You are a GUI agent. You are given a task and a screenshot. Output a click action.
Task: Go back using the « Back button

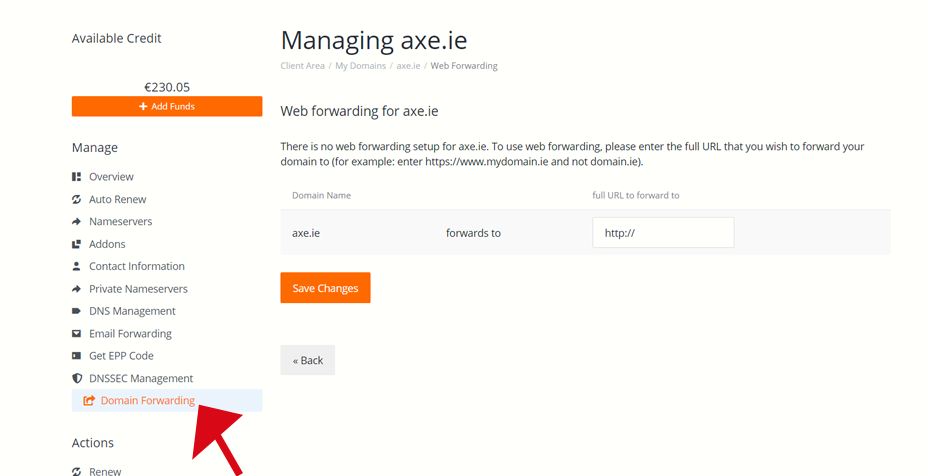coord(307,360)
